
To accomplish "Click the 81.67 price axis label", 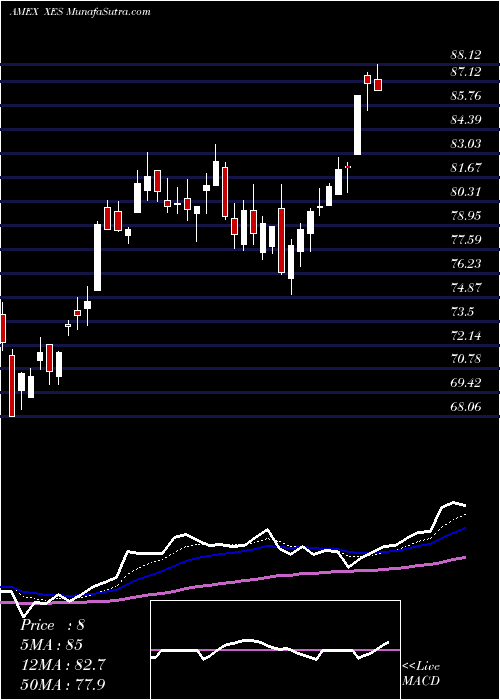I will pos(466,168).
